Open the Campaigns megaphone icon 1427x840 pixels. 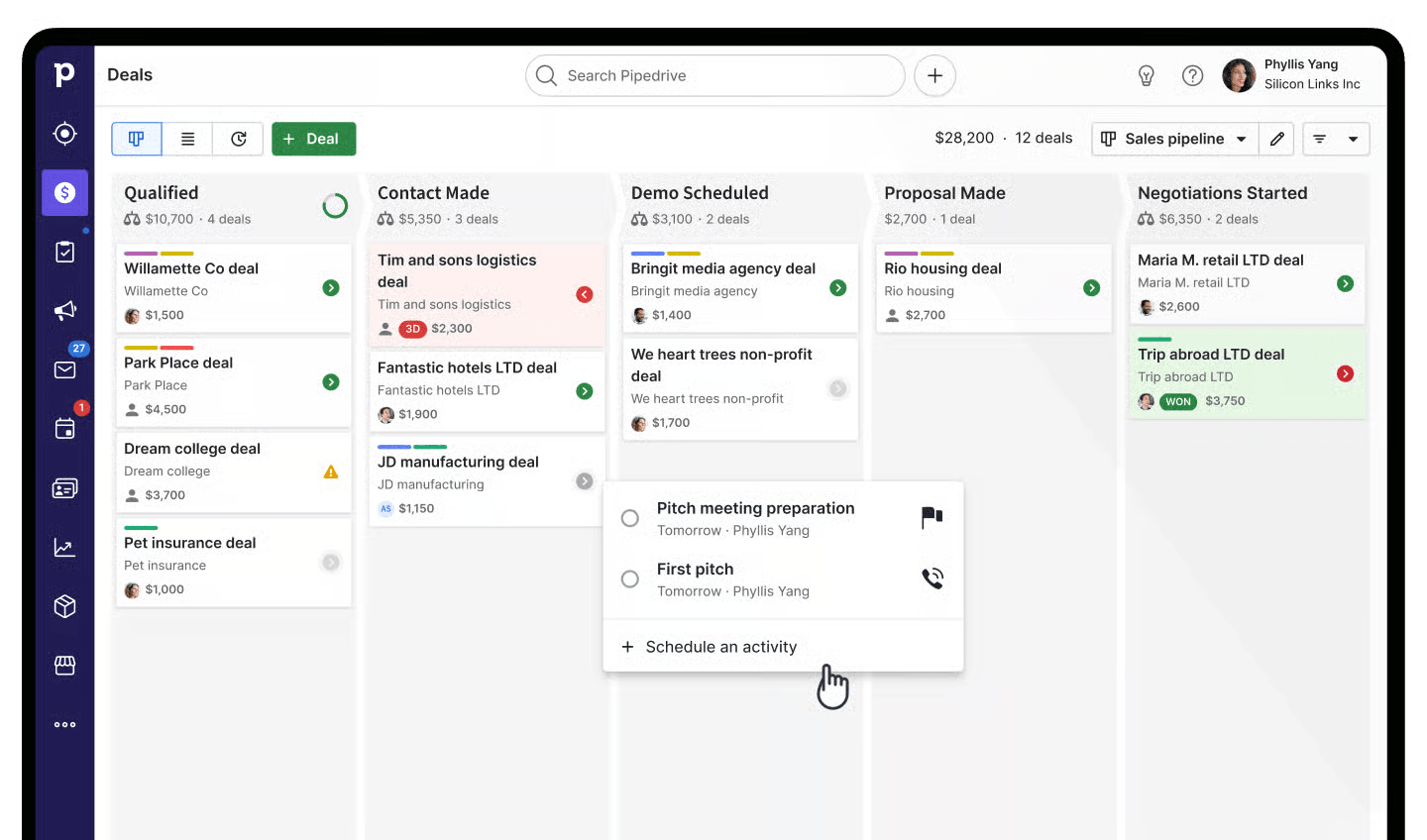(x=64, y=311)
